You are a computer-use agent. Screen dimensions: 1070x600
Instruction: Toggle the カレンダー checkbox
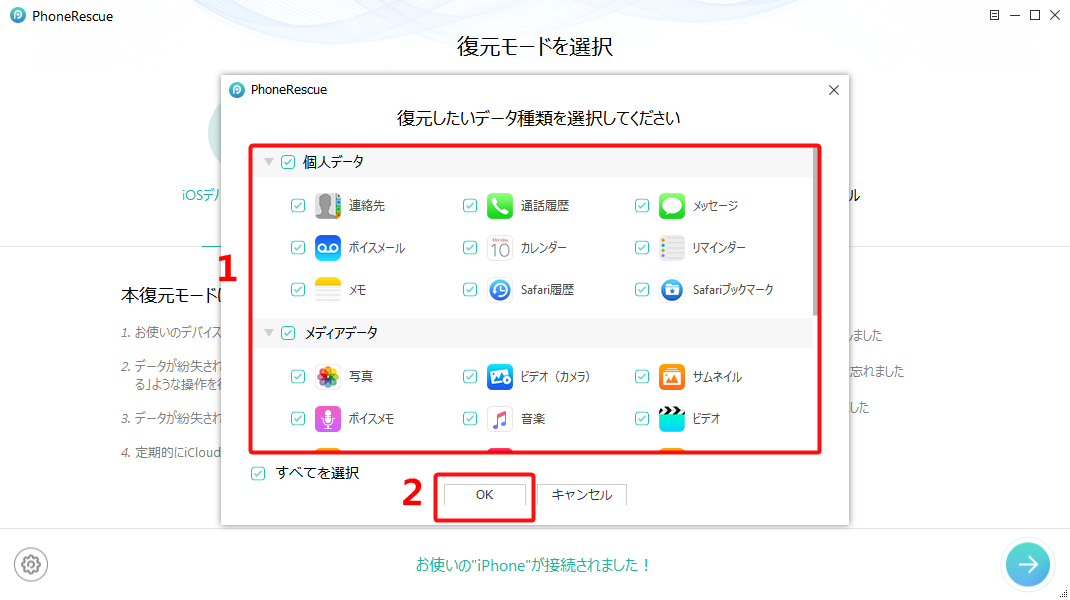[469, 248]
